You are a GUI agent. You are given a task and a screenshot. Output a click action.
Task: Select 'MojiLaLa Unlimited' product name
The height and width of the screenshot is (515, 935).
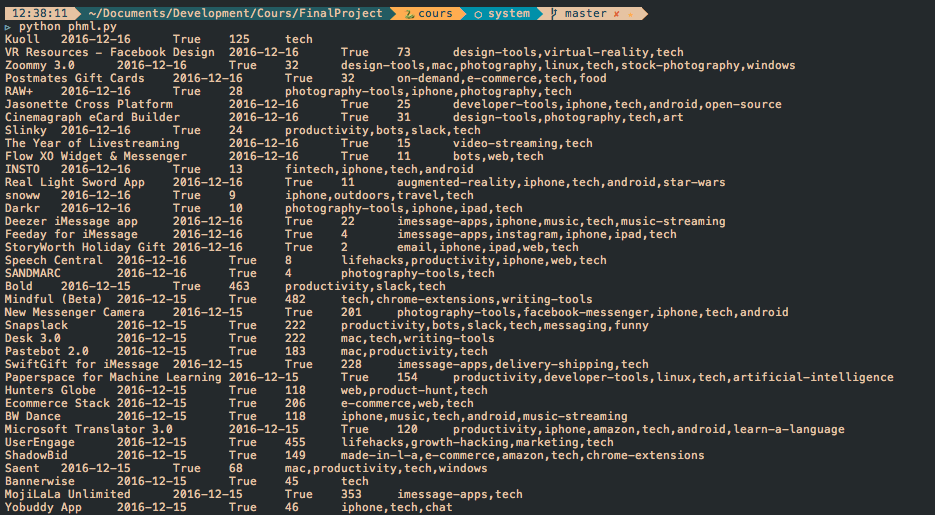(x=68, y=495)
